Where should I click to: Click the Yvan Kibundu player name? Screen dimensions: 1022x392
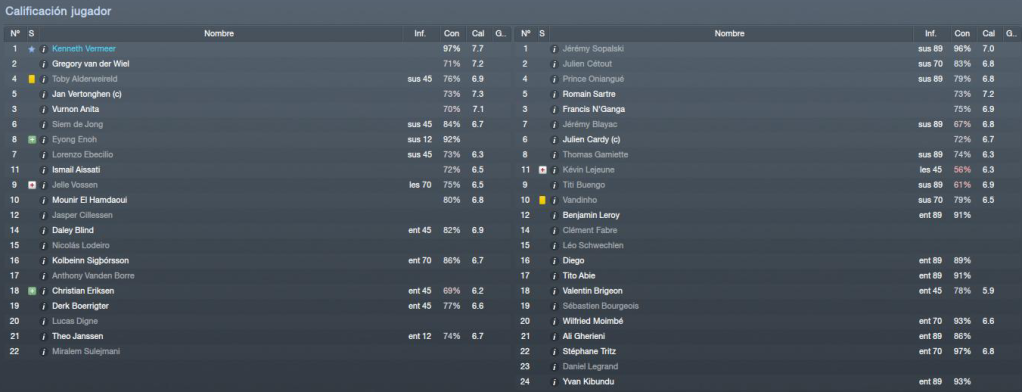point(588,382)
